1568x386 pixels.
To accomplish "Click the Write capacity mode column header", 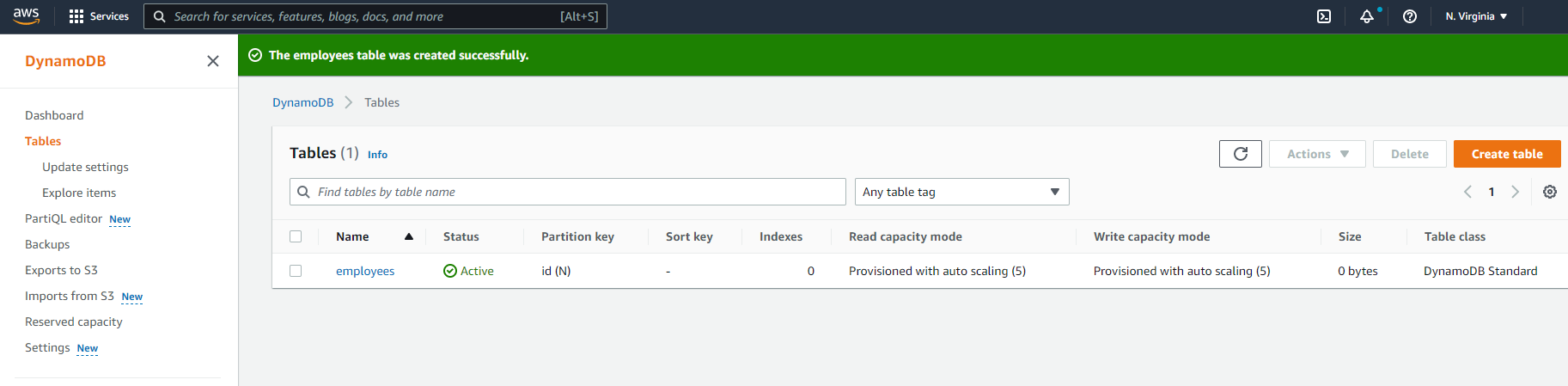I will pyautogui.click(x=1151, y=236).
